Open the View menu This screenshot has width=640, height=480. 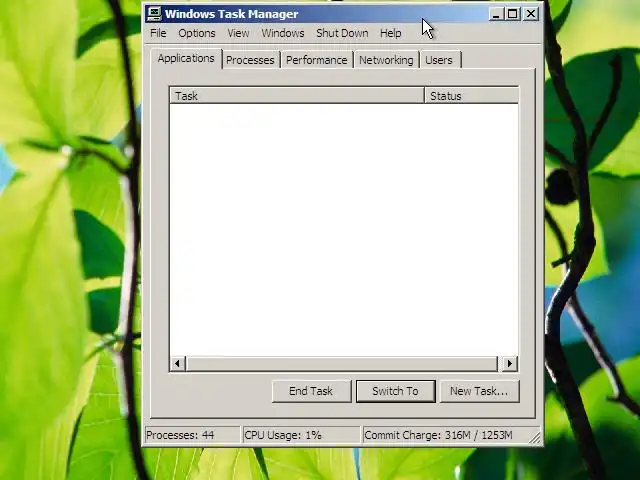[x=238, y=33]
